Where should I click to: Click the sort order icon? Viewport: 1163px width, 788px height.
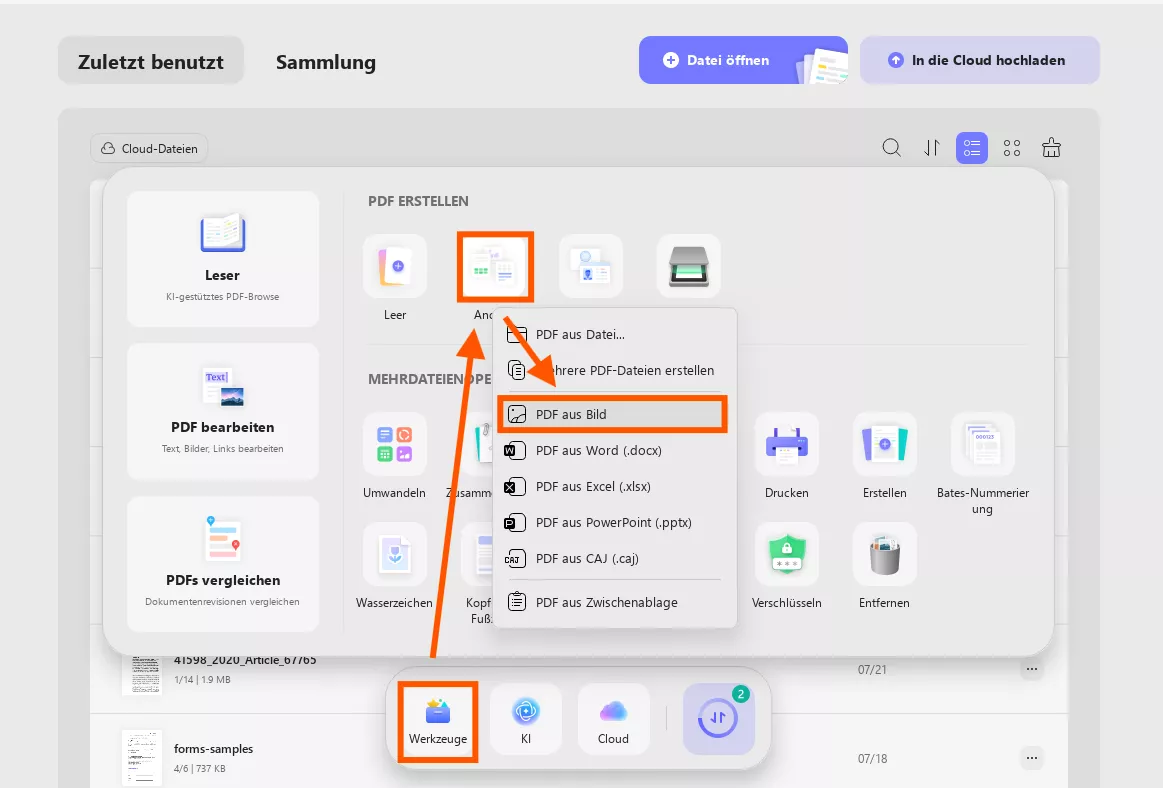pyautogui.click(x=932, y=148)
